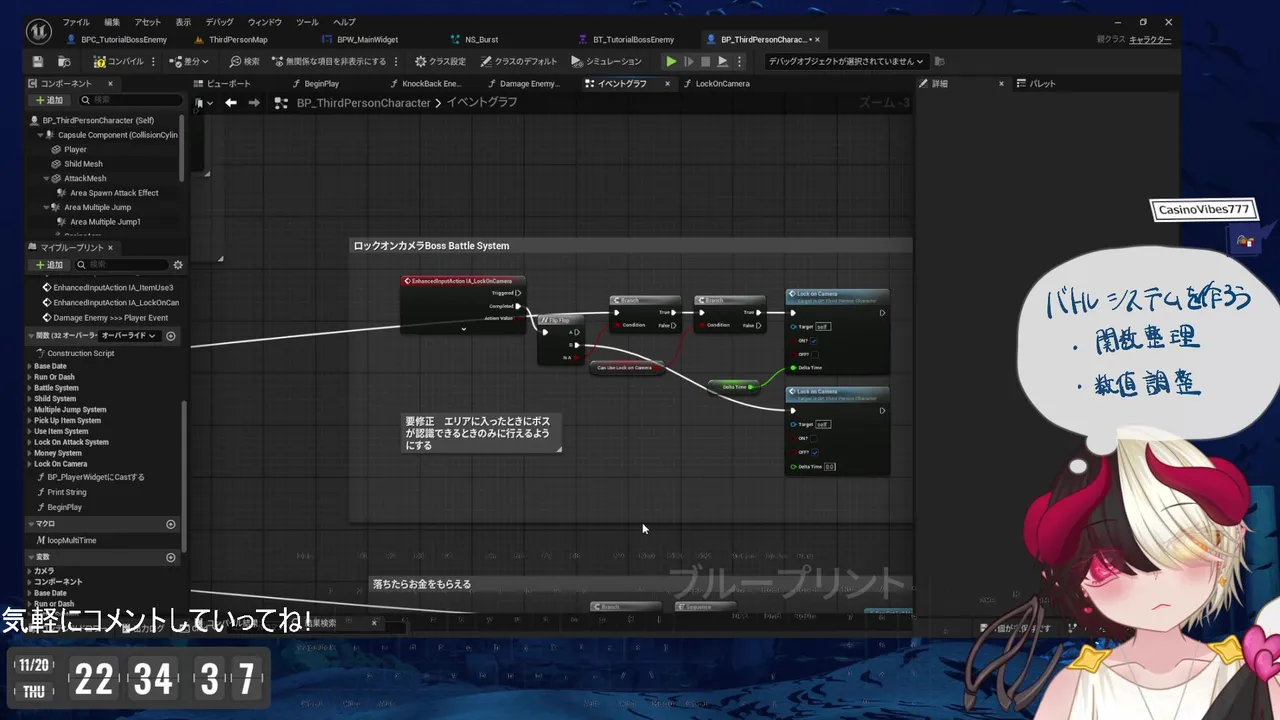Open クラス設定 class settings
This screenshot has height=720, width=1280.
coord(440,61)
